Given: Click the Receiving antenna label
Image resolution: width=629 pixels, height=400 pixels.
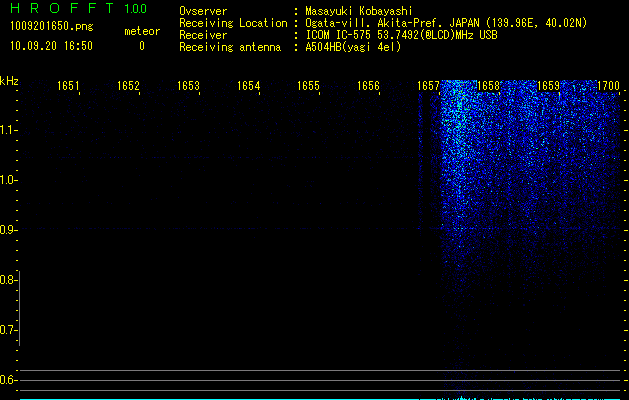Looking at the screenshot, I should click(x=230, y=47).
